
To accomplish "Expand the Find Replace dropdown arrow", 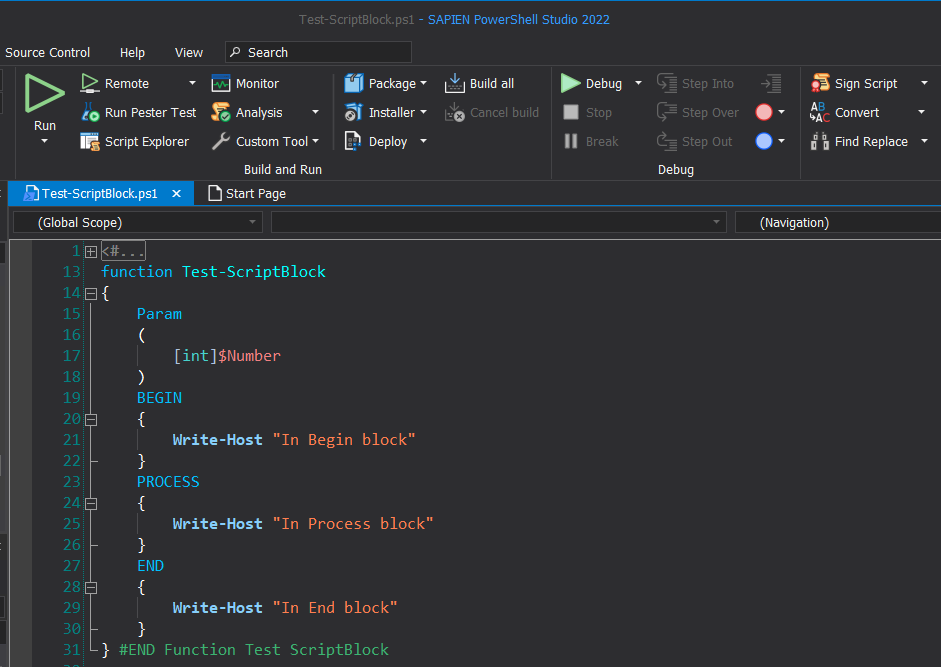I will 924,141.
